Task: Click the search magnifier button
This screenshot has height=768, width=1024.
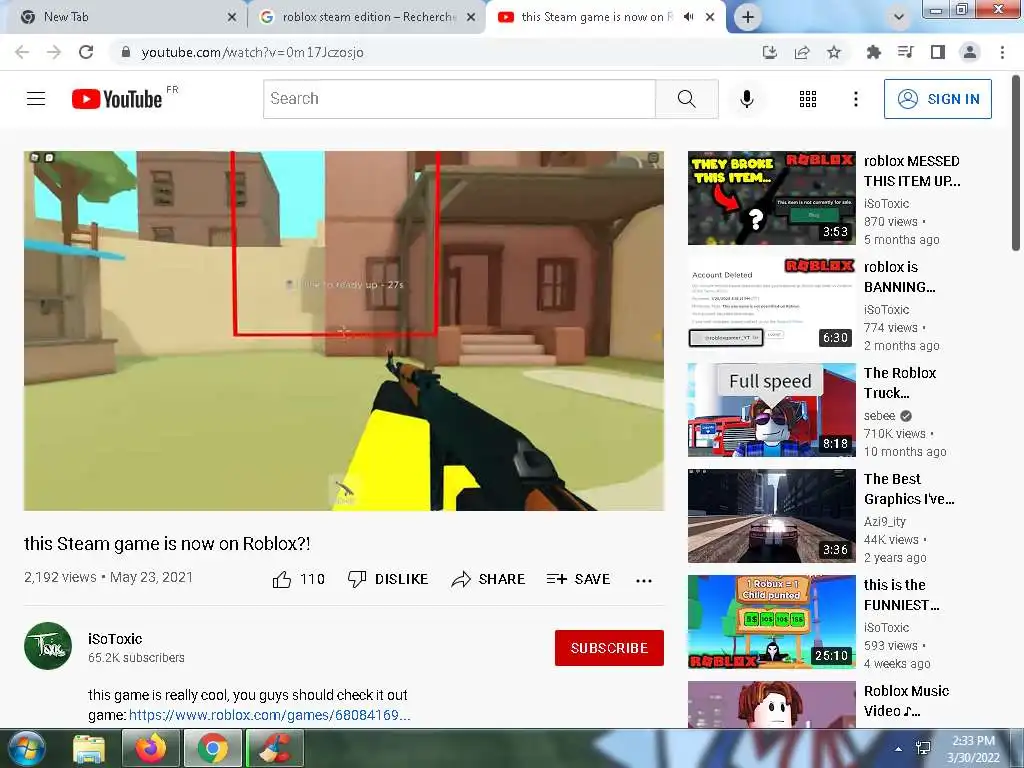Action: [686, 99]
